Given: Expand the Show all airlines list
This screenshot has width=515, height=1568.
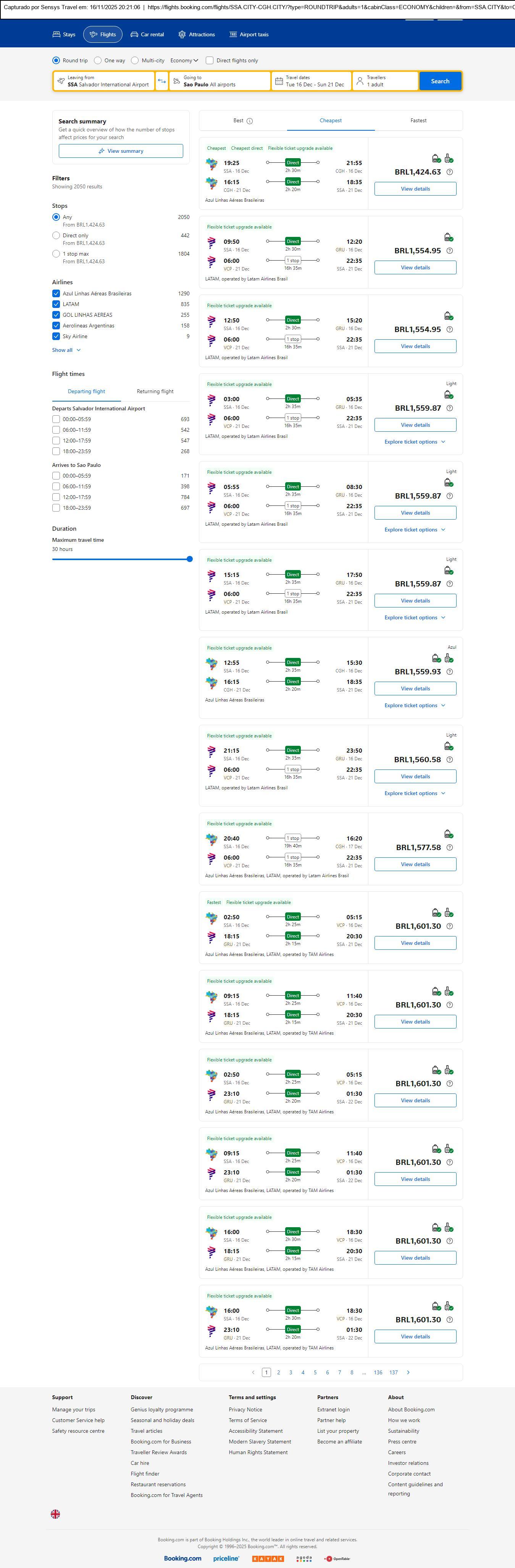Looking at the screenshot, I should point(66,350).
